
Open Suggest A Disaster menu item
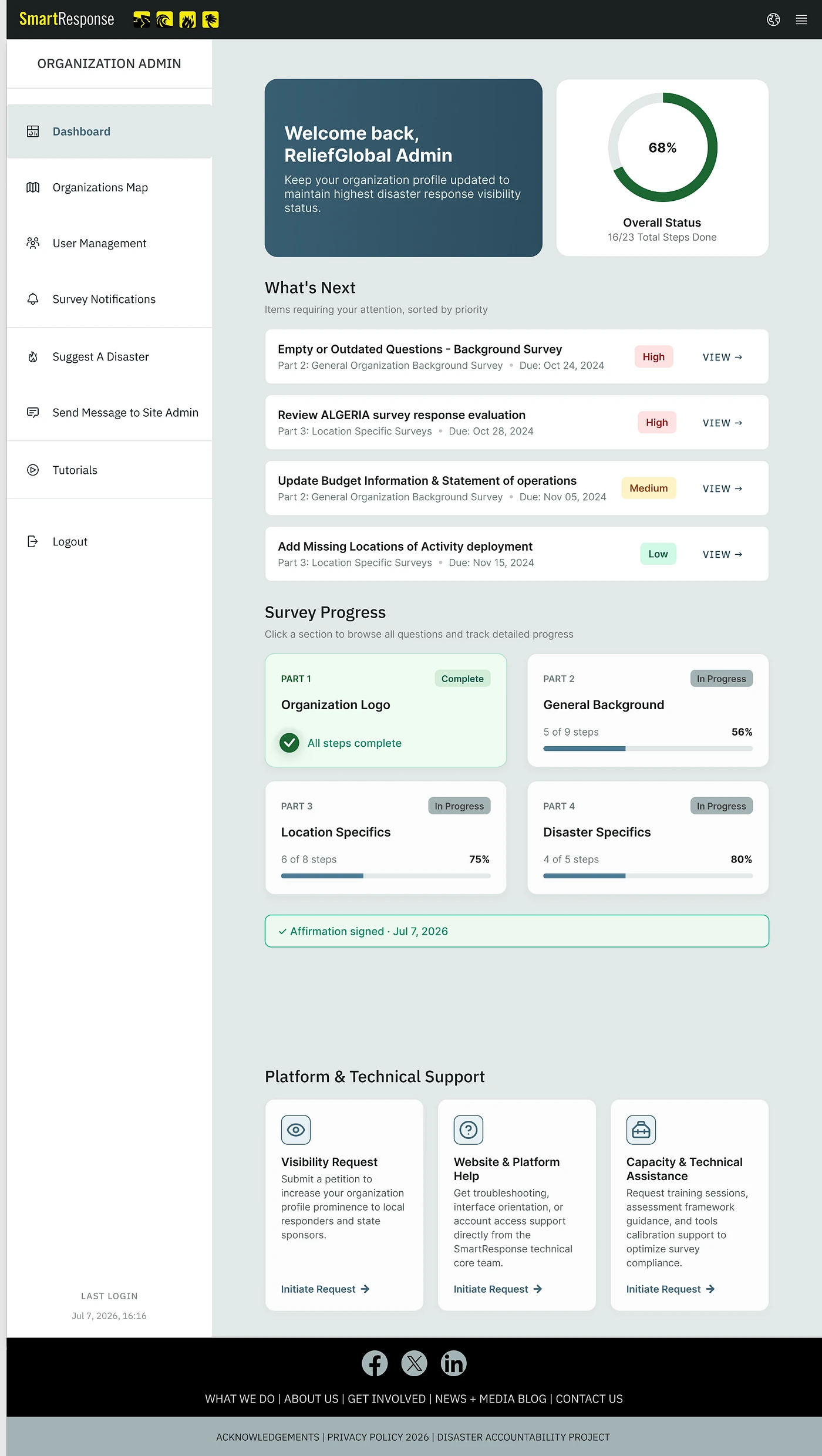tap(110, 356)
